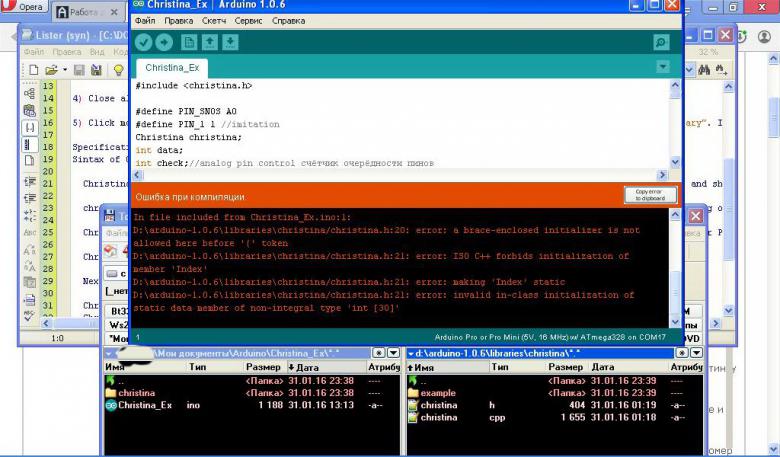Open left panel directory history dropdown arrow
Viewport: 780px width, 457px height.
(x=393, y=353)
